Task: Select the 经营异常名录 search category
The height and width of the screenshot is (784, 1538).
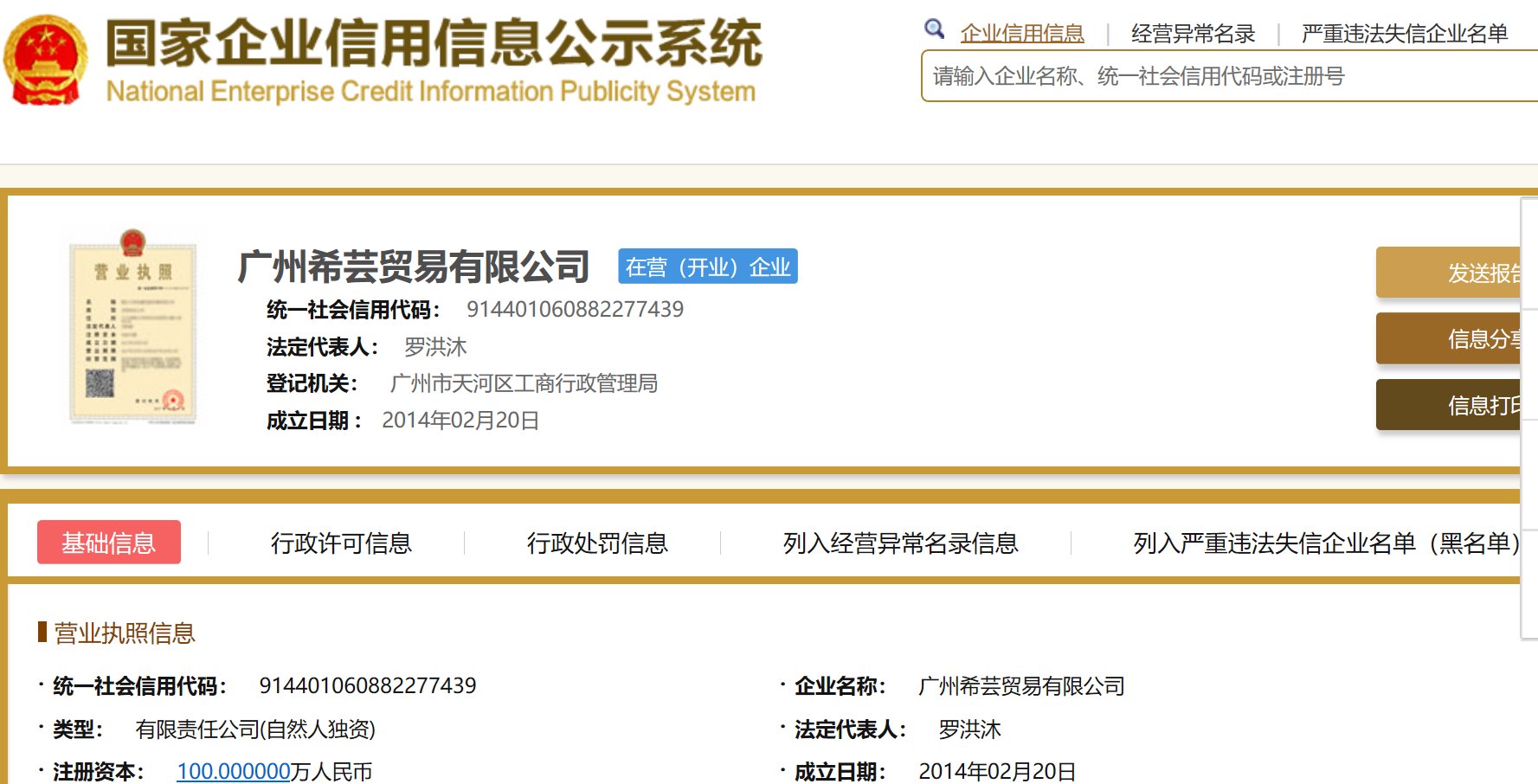Action: tap(1193, 34)
